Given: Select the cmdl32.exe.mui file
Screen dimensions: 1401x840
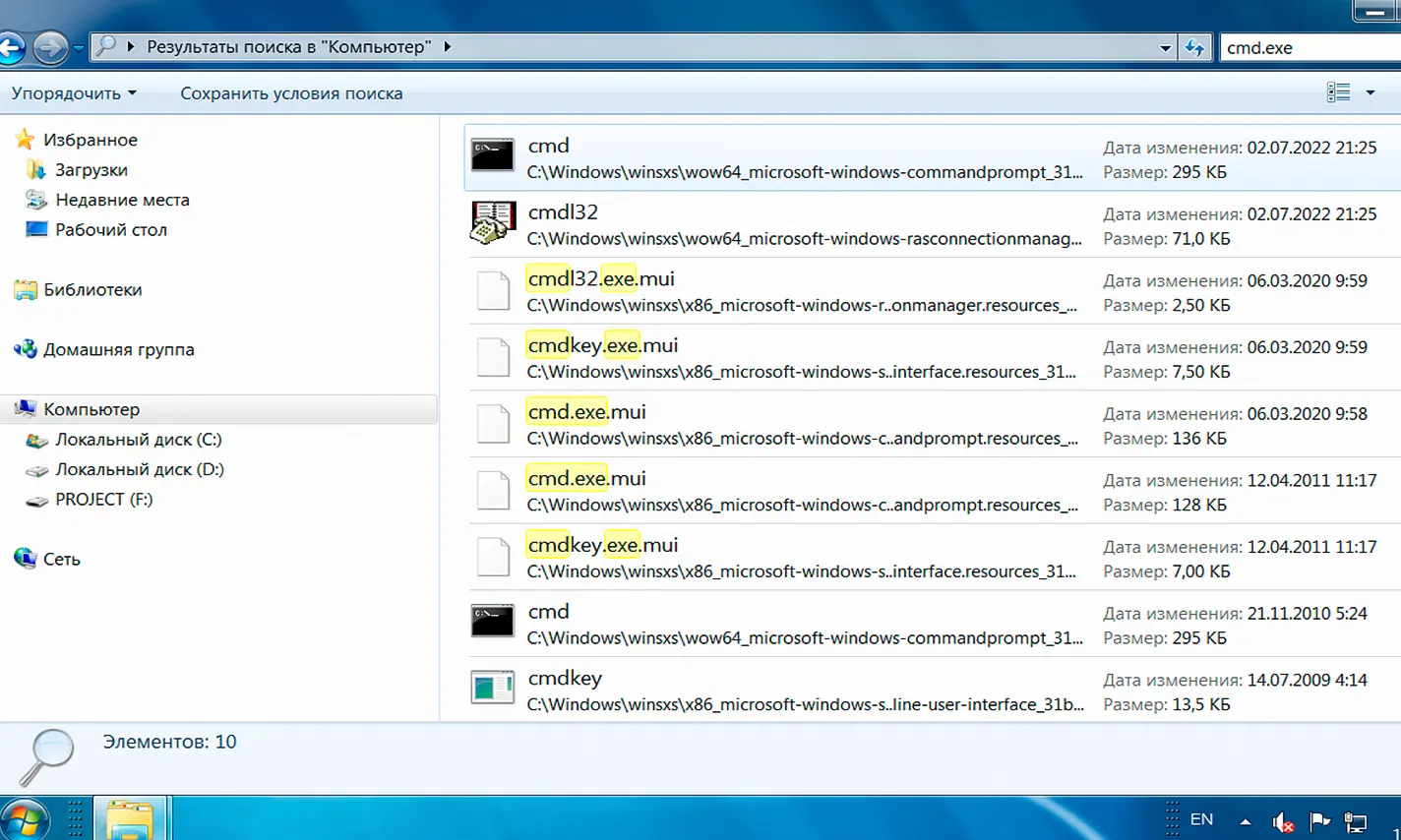Looking at the screenshot, I should [933, 291].
